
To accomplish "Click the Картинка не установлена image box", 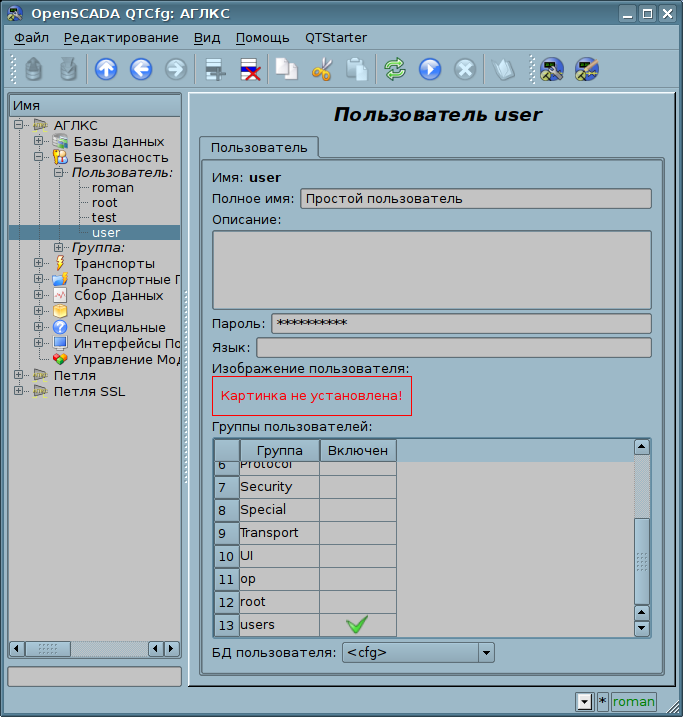I will 312,396.
